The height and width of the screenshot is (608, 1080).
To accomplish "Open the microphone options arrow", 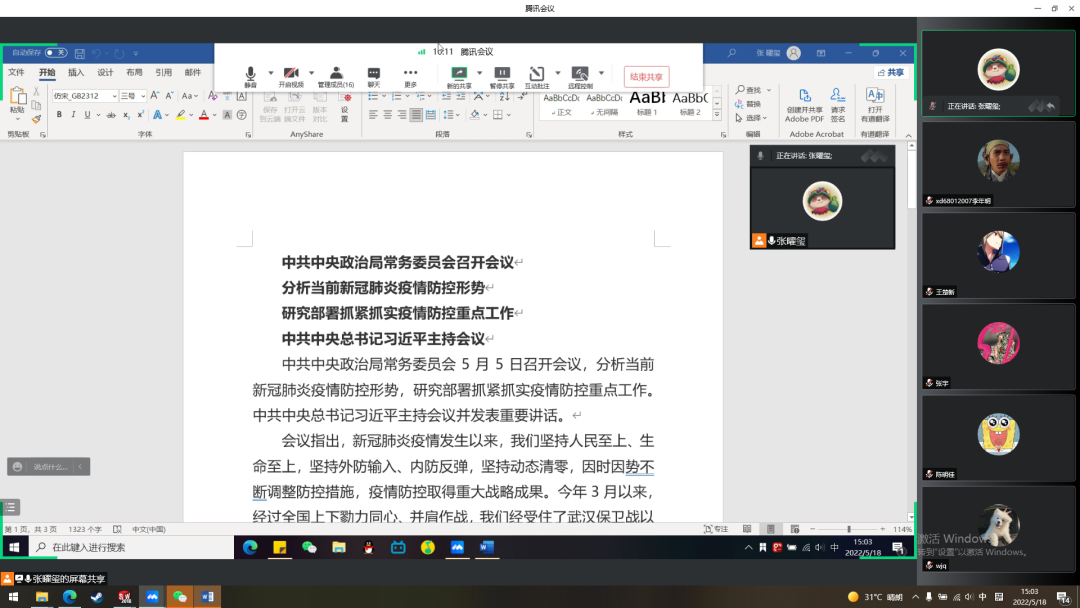I will point(269,73).
